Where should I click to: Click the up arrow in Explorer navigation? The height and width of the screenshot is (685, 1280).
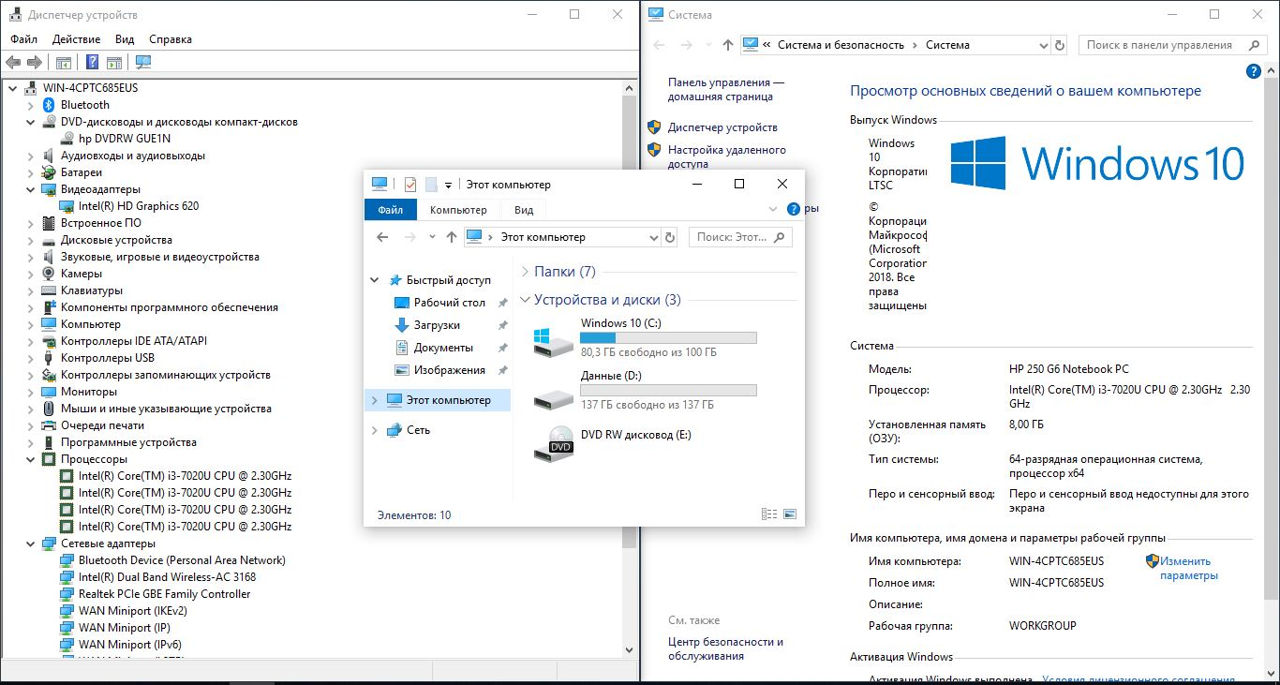451,237
